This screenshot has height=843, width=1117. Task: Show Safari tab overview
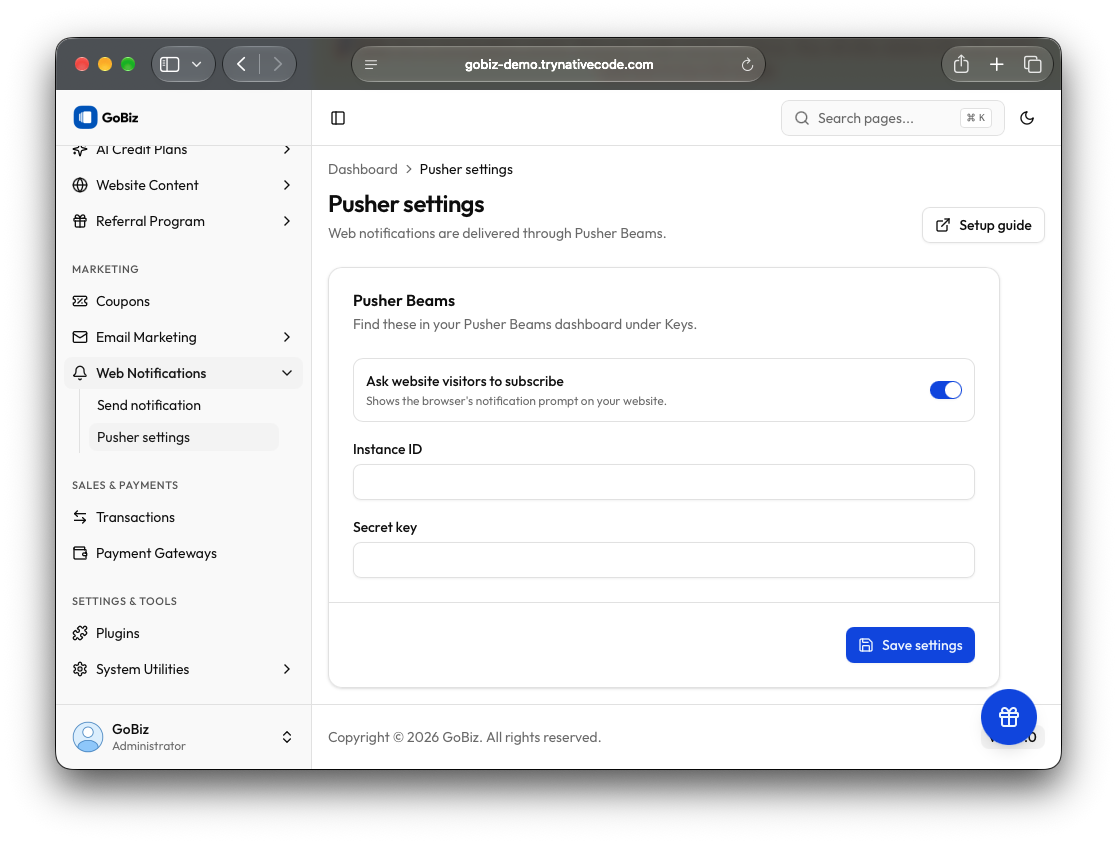1033,65
